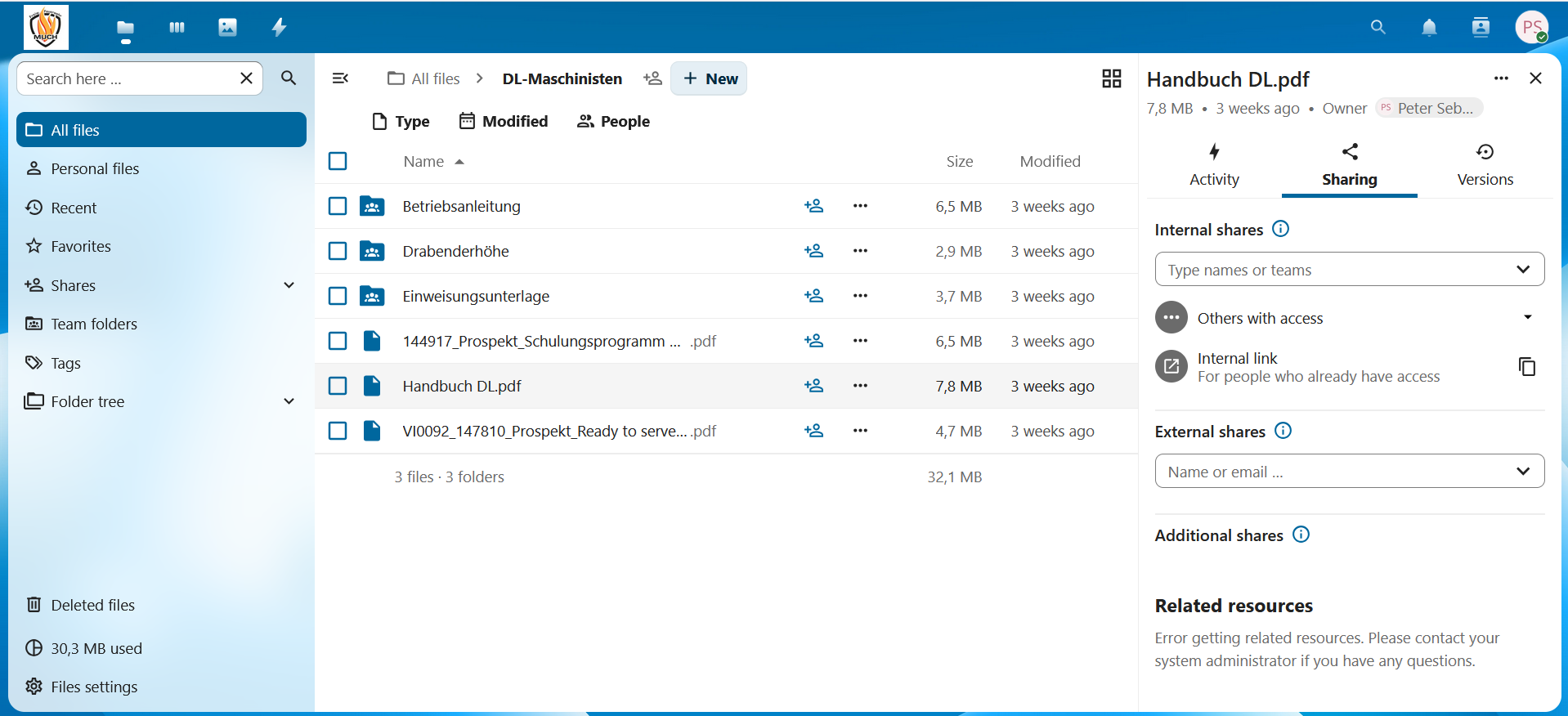Open actions menu for Betriebsanleitung folder
This screenshot has width=1568, height=716.
pos(860,206)
